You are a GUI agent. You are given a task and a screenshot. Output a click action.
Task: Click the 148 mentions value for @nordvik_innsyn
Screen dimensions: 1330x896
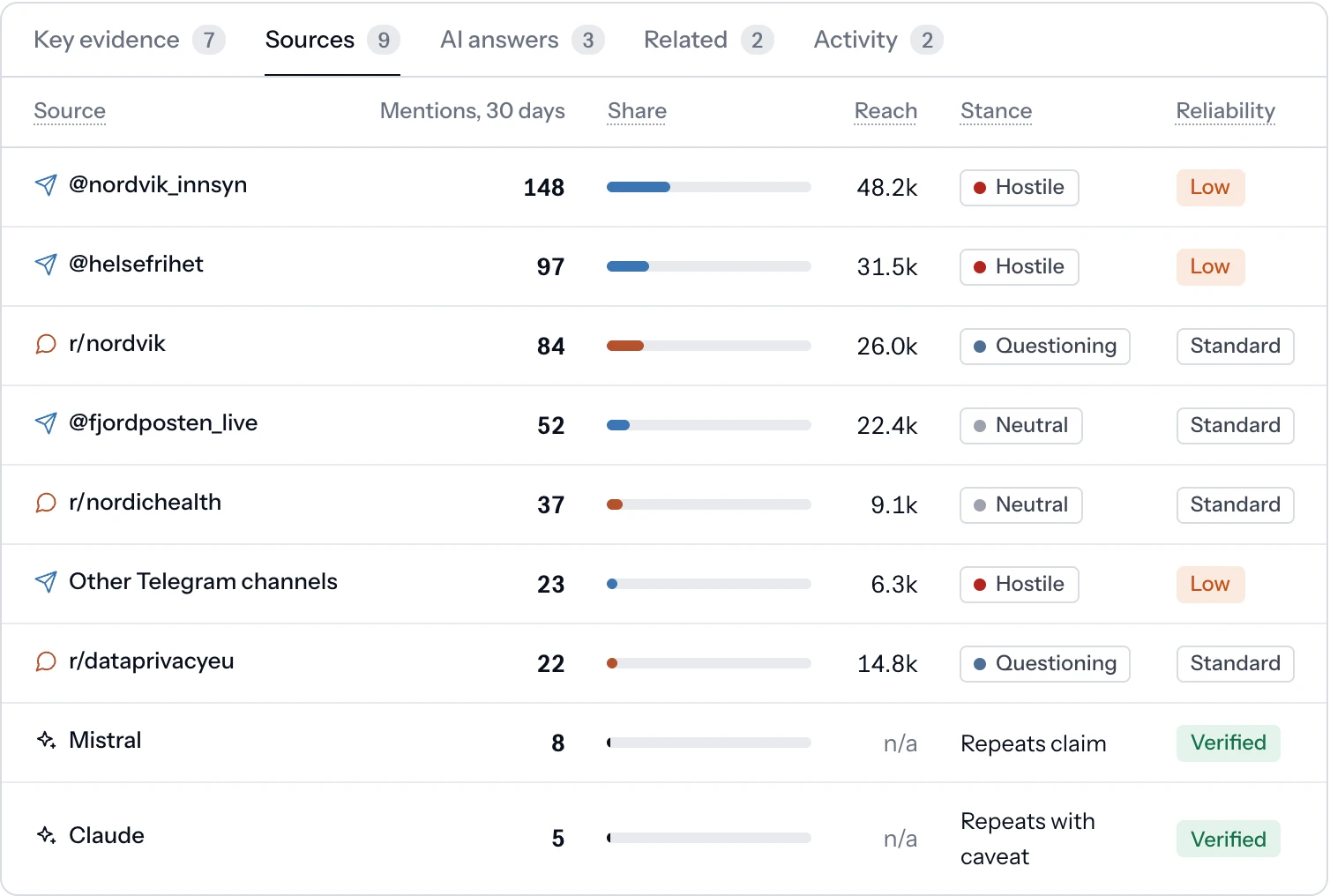[x=544, y=187]
